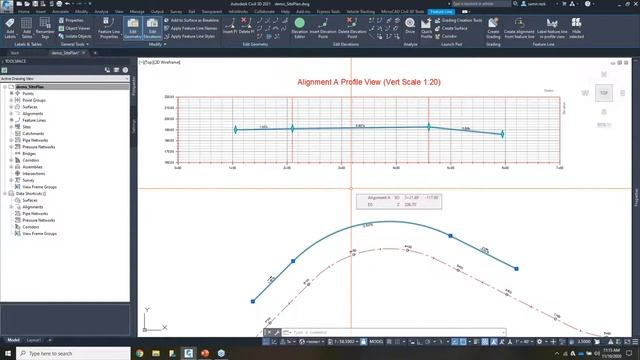This screenshot has height=360, width=640.
Task: Expand the General Tools panel dropdown
Action: point(75,44)
